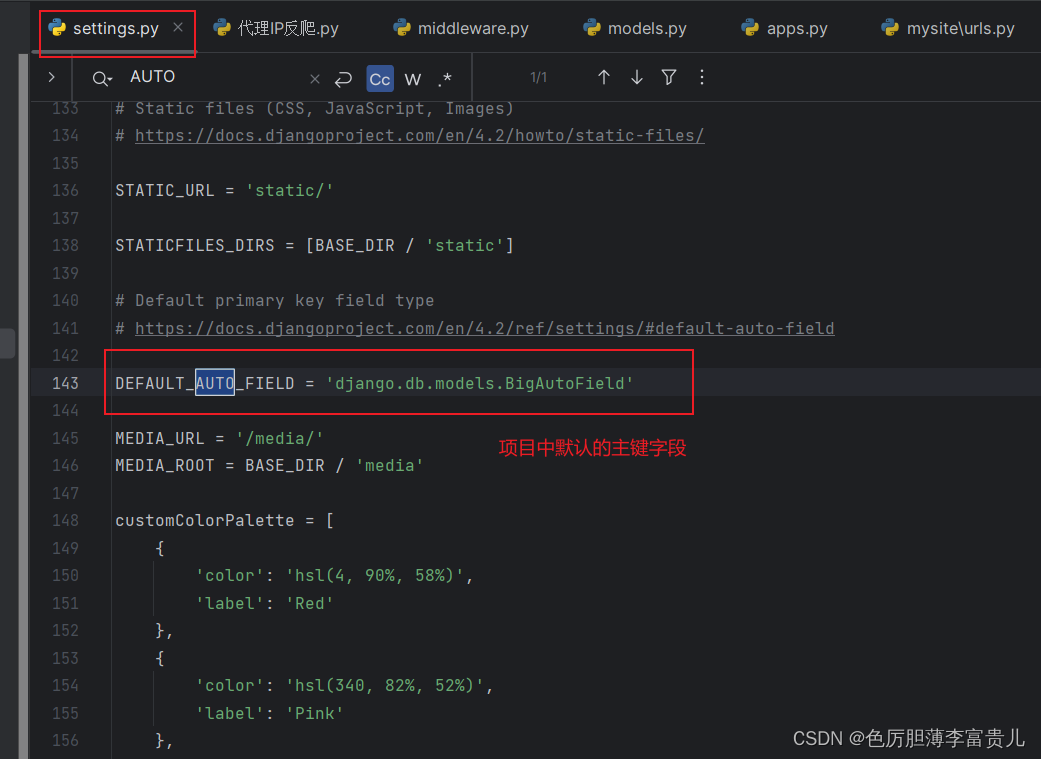
Task: Go to next match with down arrow
Action: (637, 77)
